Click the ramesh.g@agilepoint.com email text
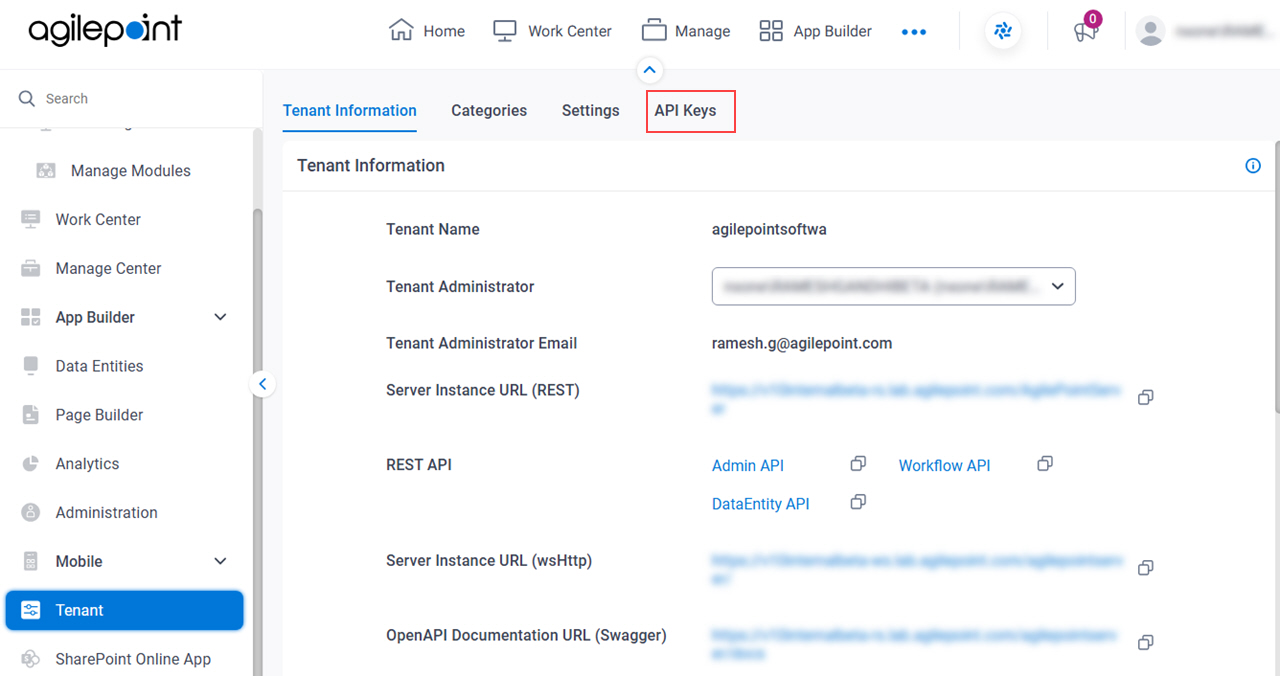 click(x=802, y=343)
